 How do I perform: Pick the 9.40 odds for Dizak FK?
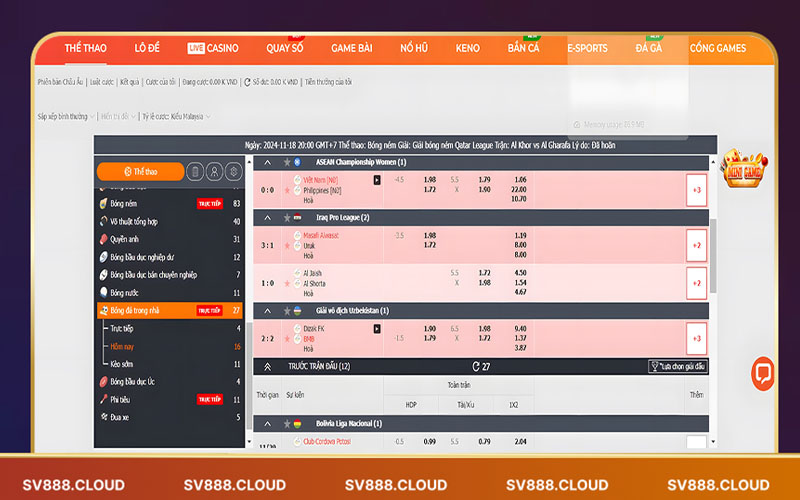(x=520, y=329)
